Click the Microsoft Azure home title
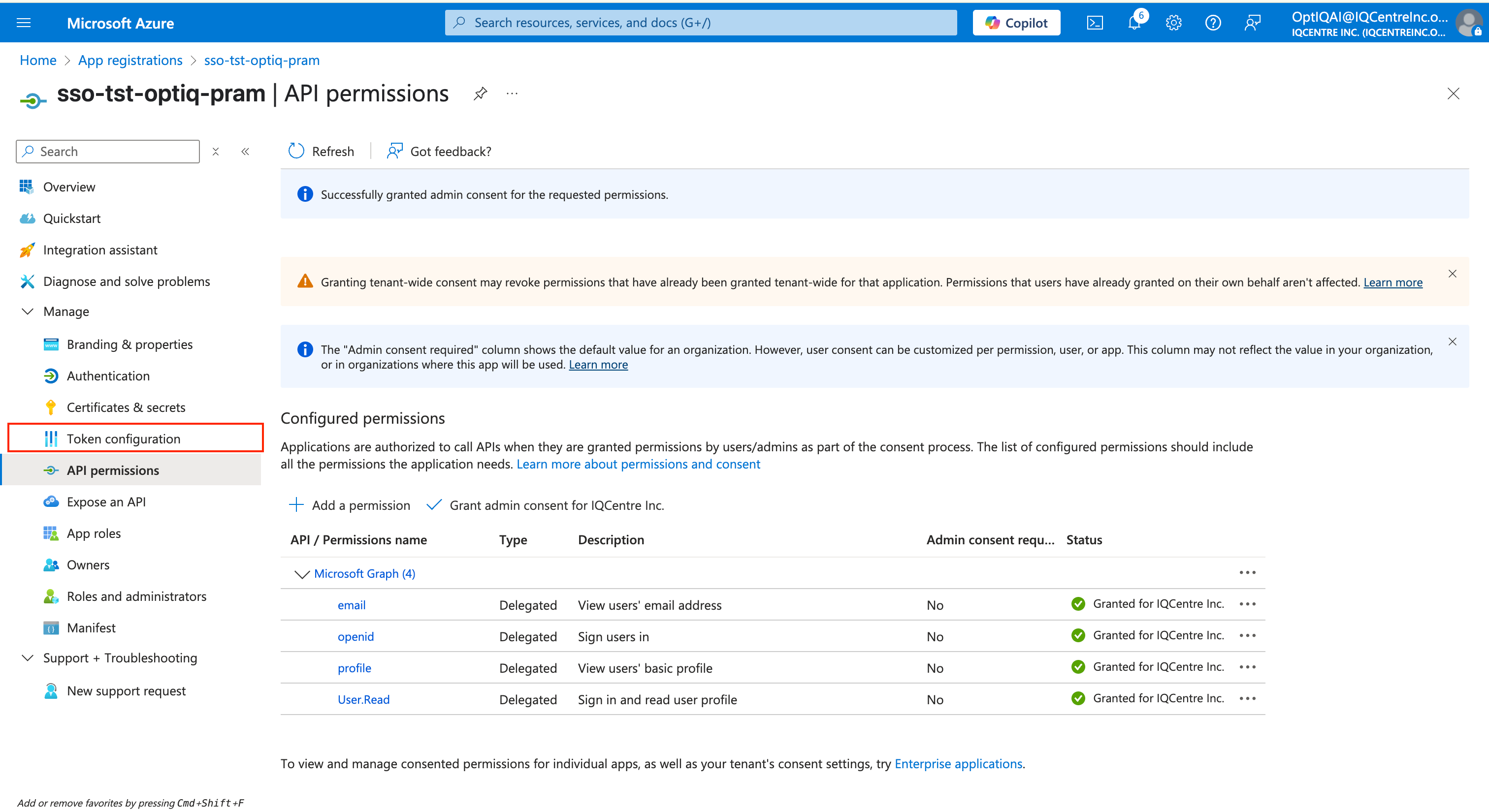The image size is (1489, 812). [x=120, y=23]
